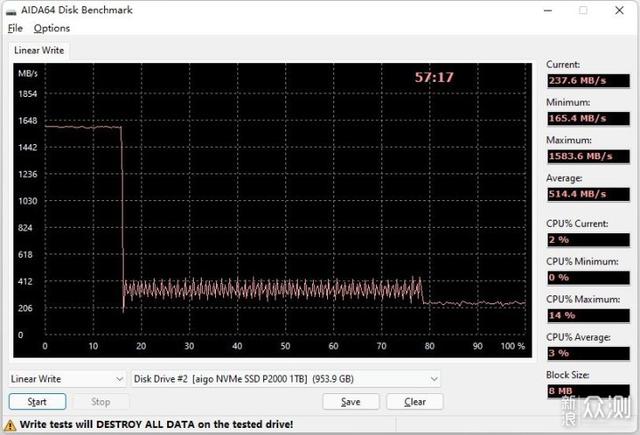Open the Disk Drive #2 selection dropdown
The width and height of the screenshot is (640, 435).
tap(285, 379)
